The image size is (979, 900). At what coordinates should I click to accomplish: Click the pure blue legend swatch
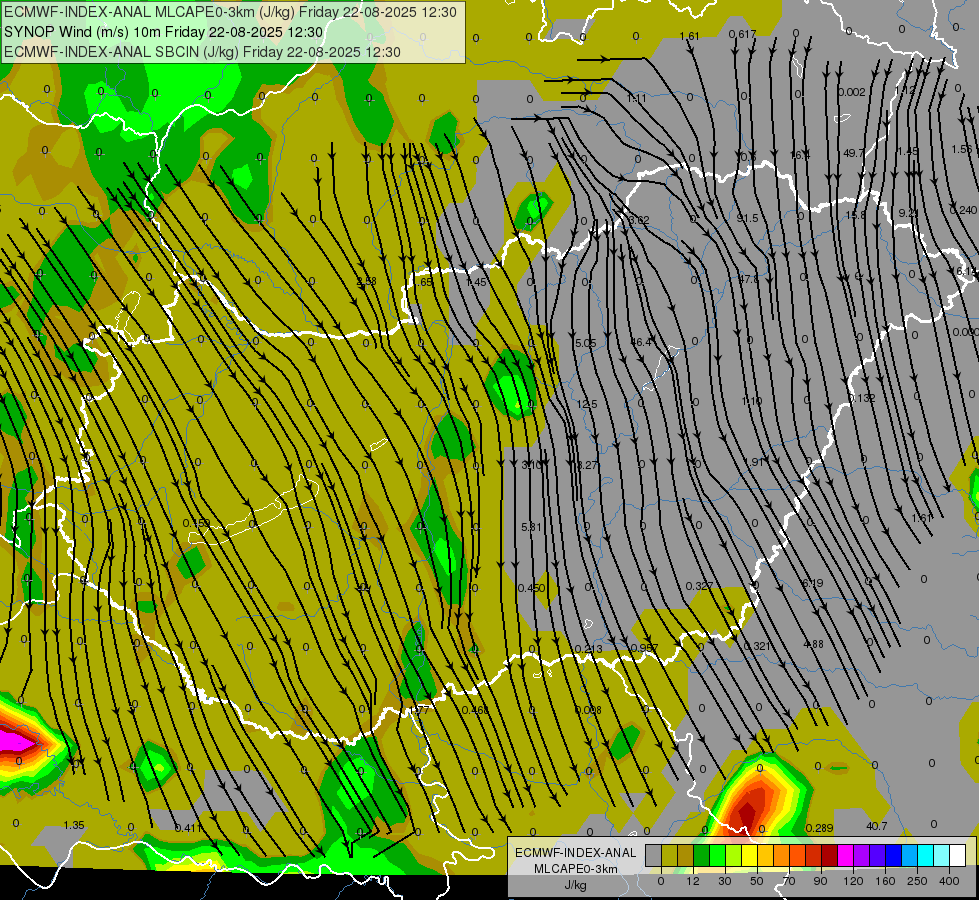click(893, 855)
